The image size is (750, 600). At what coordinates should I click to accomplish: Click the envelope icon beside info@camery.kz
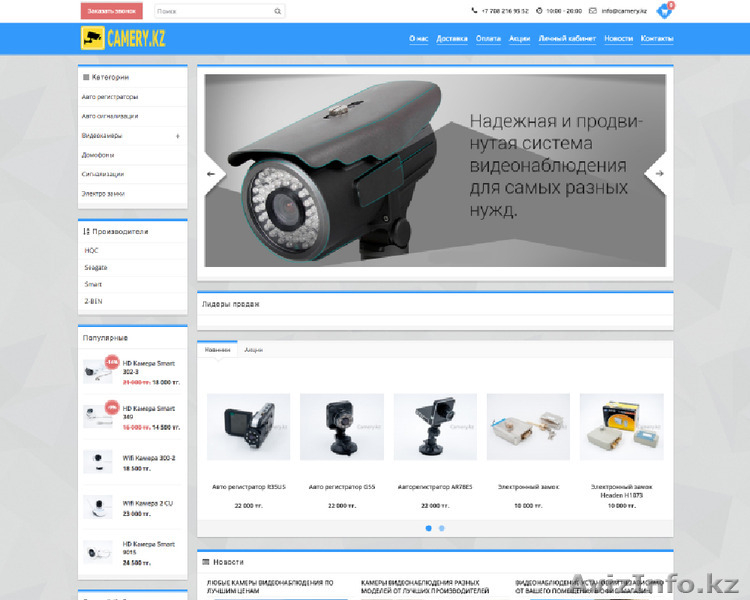[x=593, y=11]
